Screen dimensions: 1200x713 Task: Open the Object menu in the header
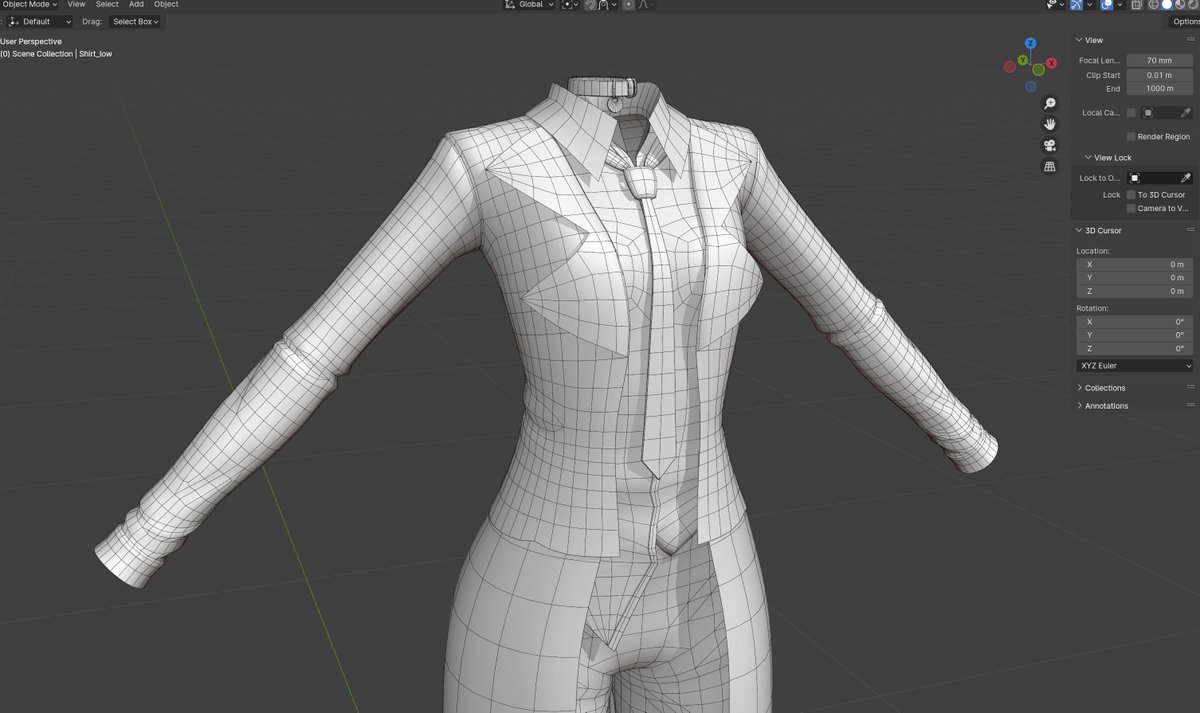[x=166, y=4]
